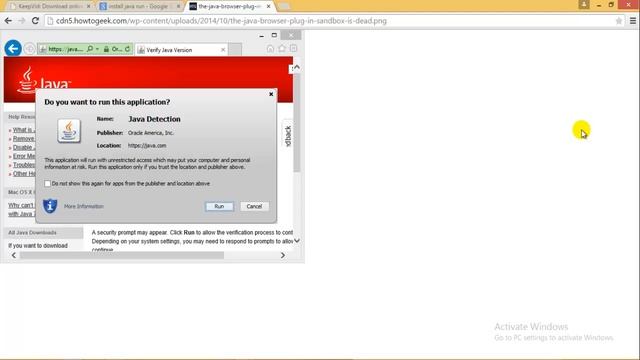
Task: Click the scroll down arrow of Java page
Action: [x=297, y=241]
